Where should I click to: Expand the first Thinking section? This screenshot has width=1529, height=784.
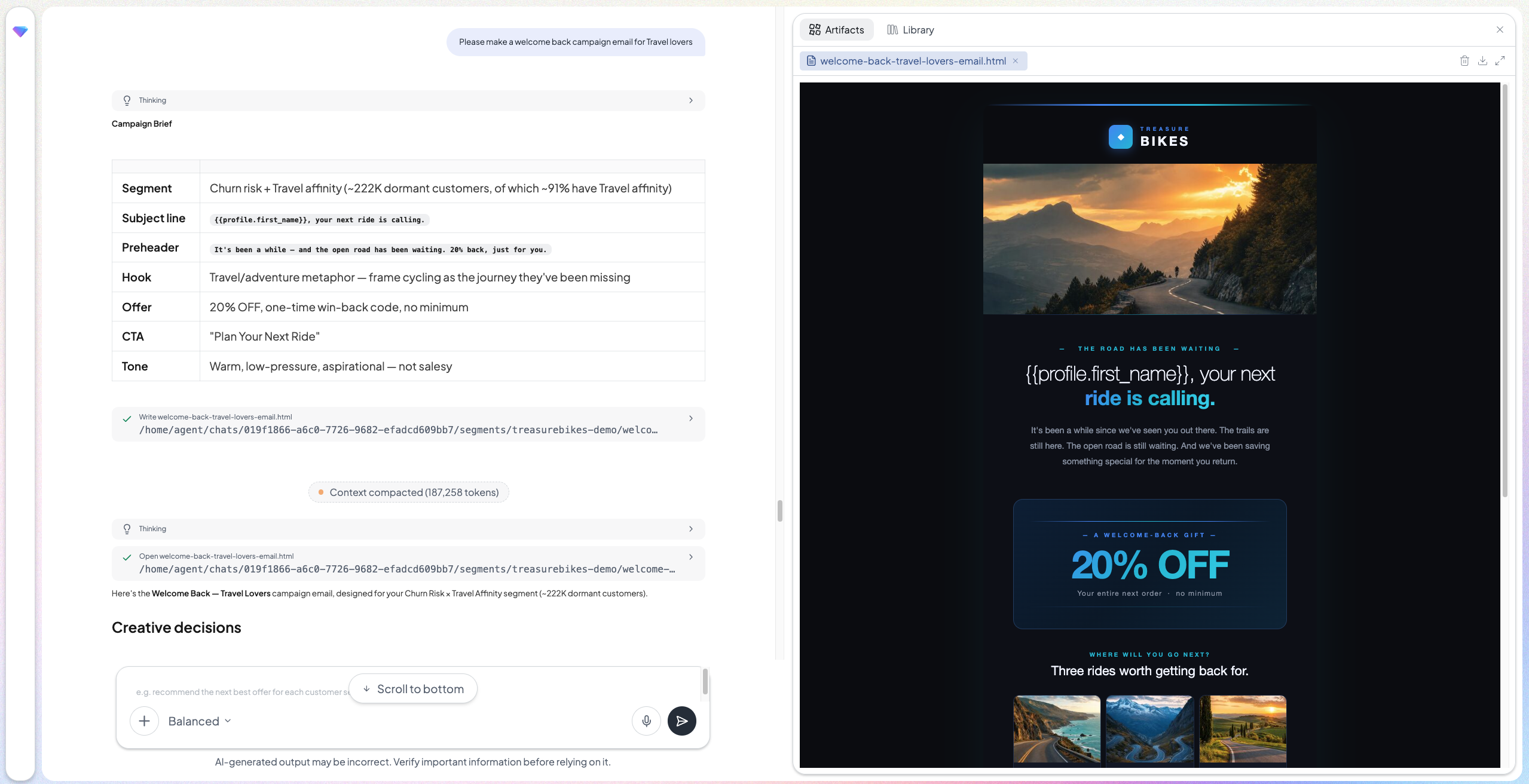[408, 100]
